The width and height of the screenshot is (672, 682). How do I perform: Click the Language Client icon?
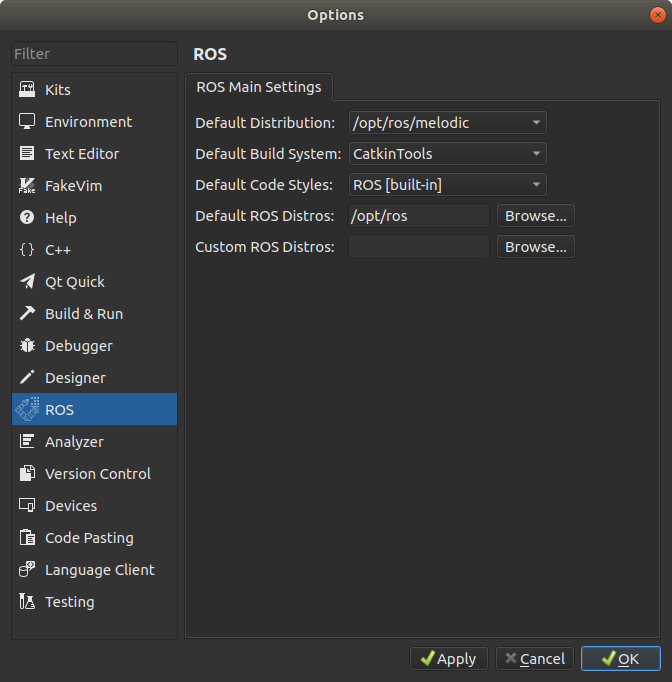coord(27,569)
